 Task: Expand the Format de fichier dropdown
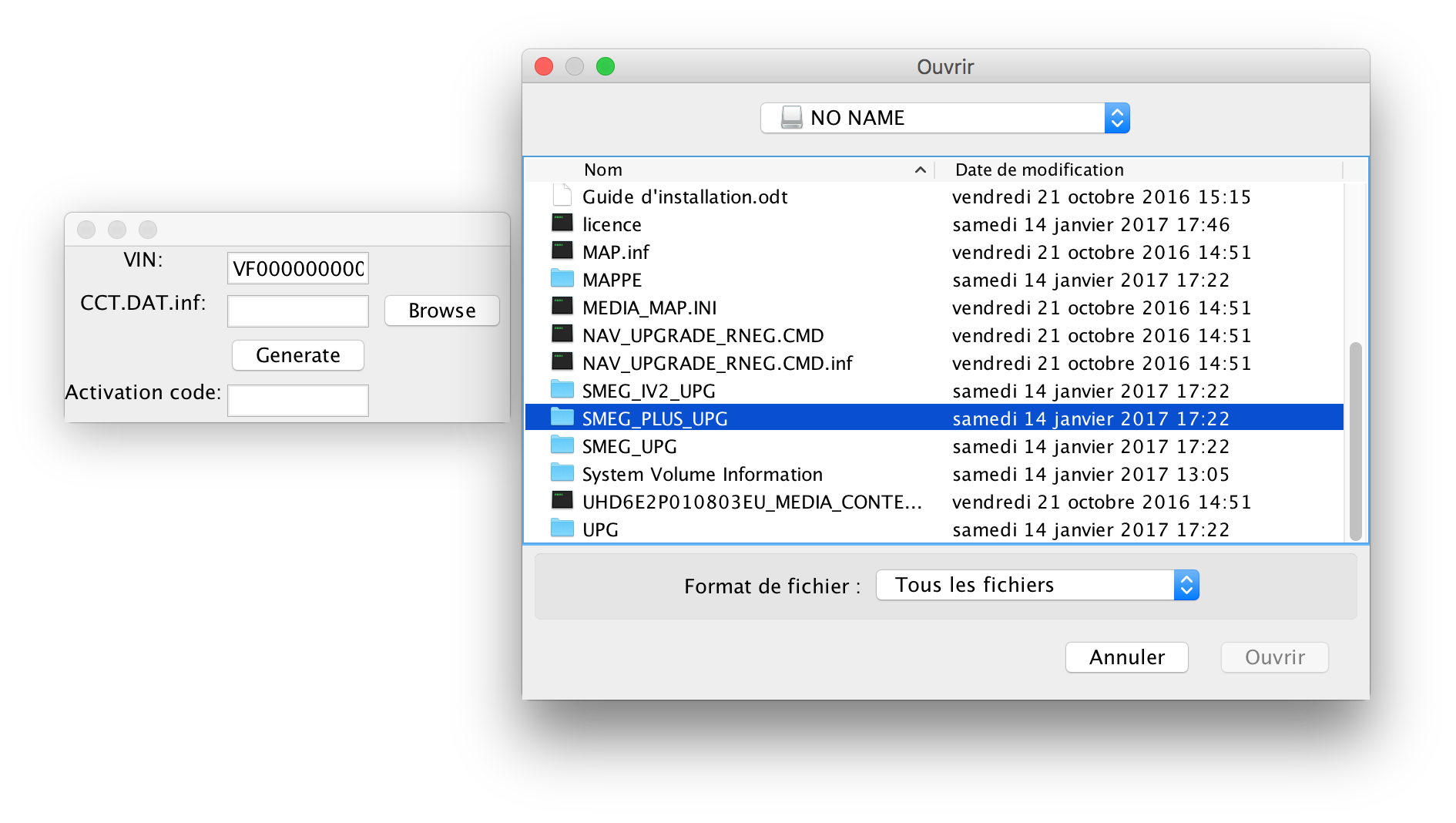[1037, 585]
